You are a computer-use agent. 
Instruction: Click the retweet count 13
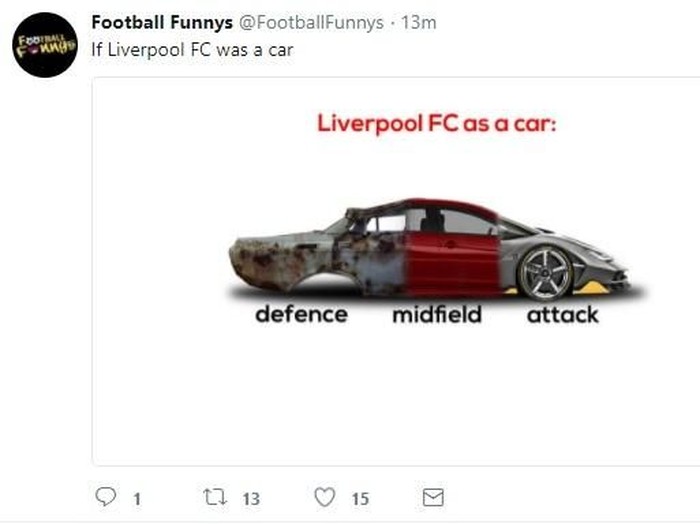251,499
